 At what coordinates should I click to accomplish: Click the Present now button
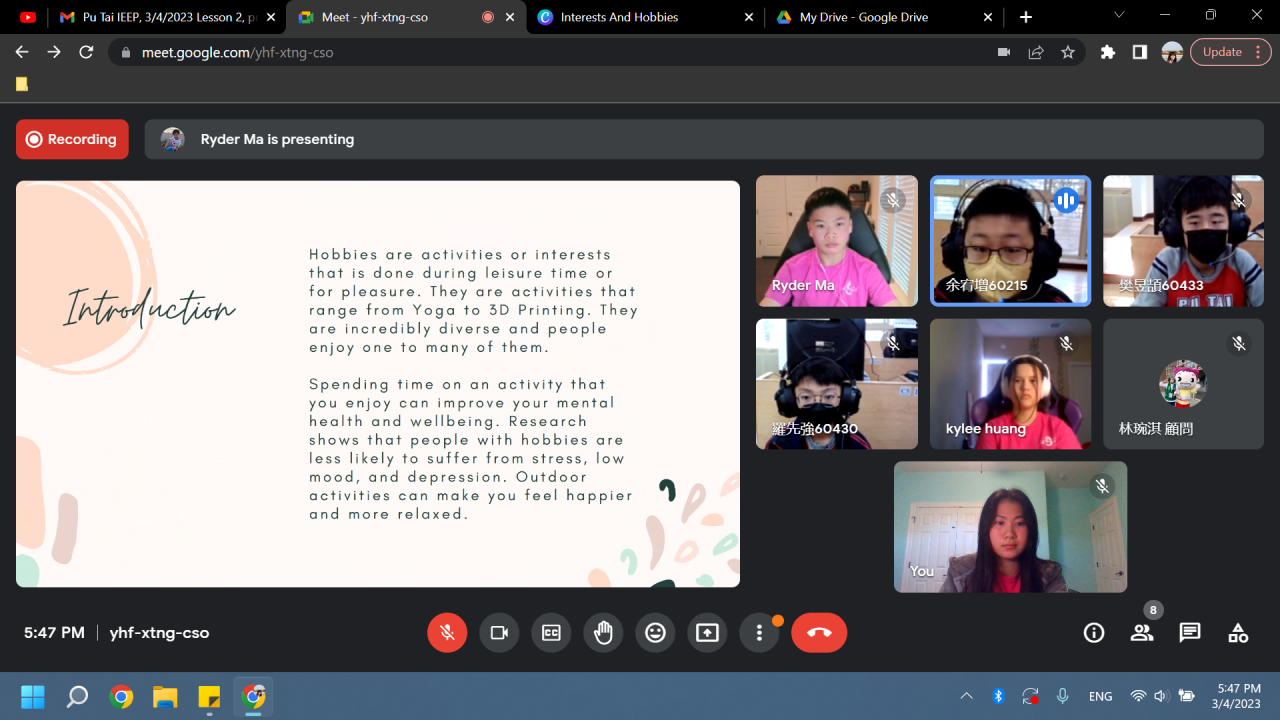click(707, 633)
